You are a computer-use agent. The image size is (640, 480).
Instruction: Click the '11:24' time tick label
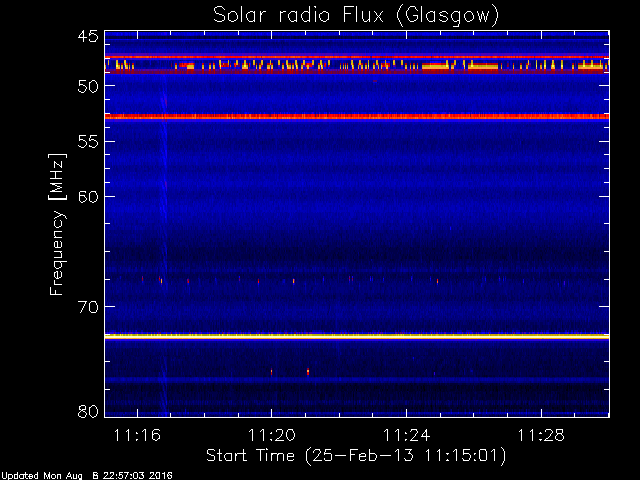407,436
